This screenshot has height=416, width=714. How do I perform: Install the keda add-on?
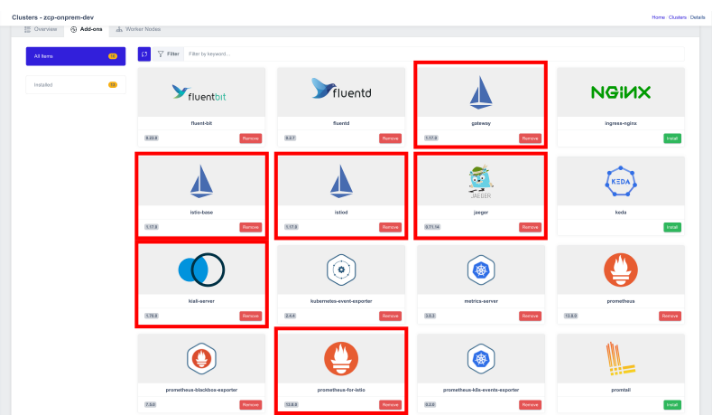coord(672,227)
